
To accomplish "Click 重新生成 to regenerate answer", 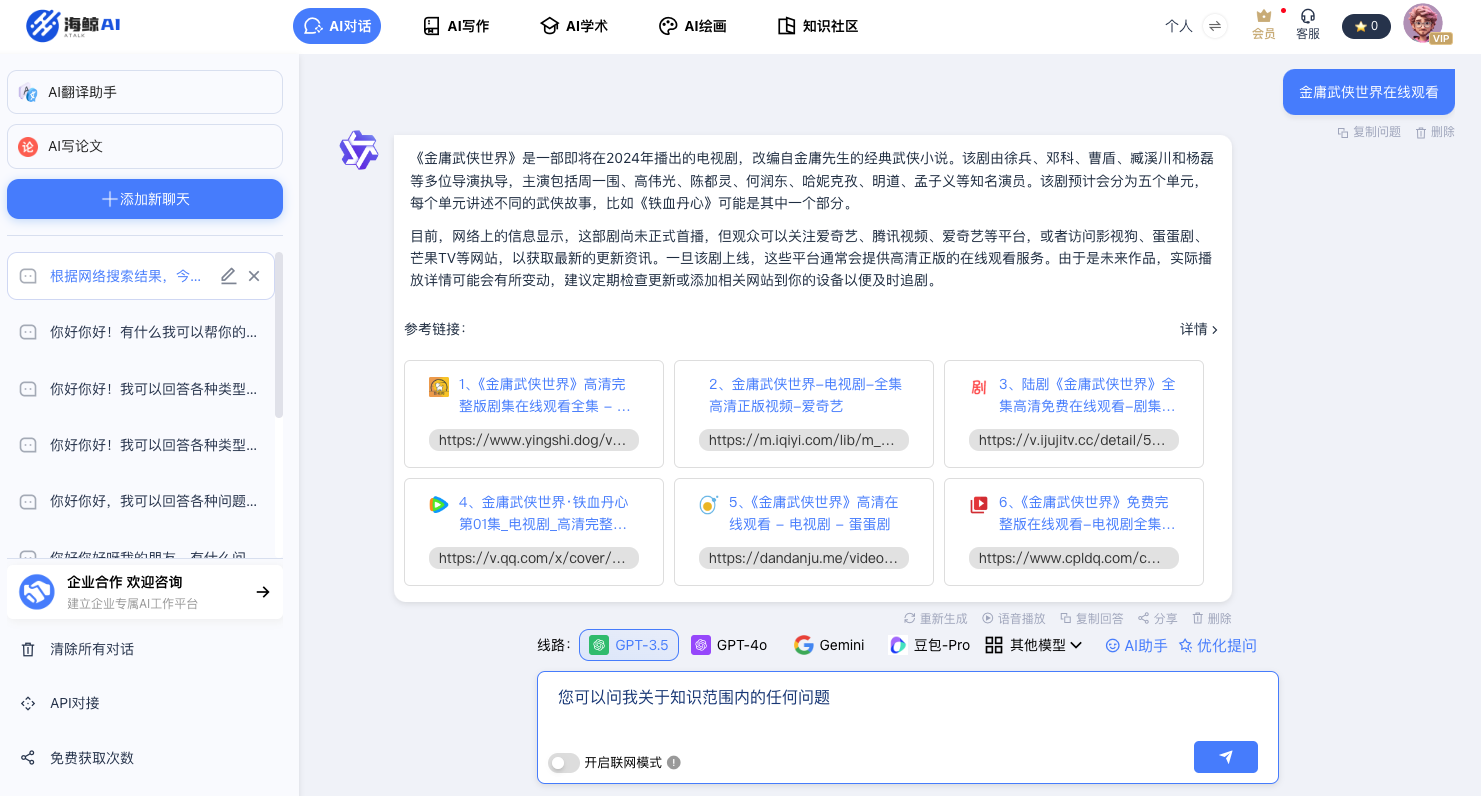I will tap(936, 619).
